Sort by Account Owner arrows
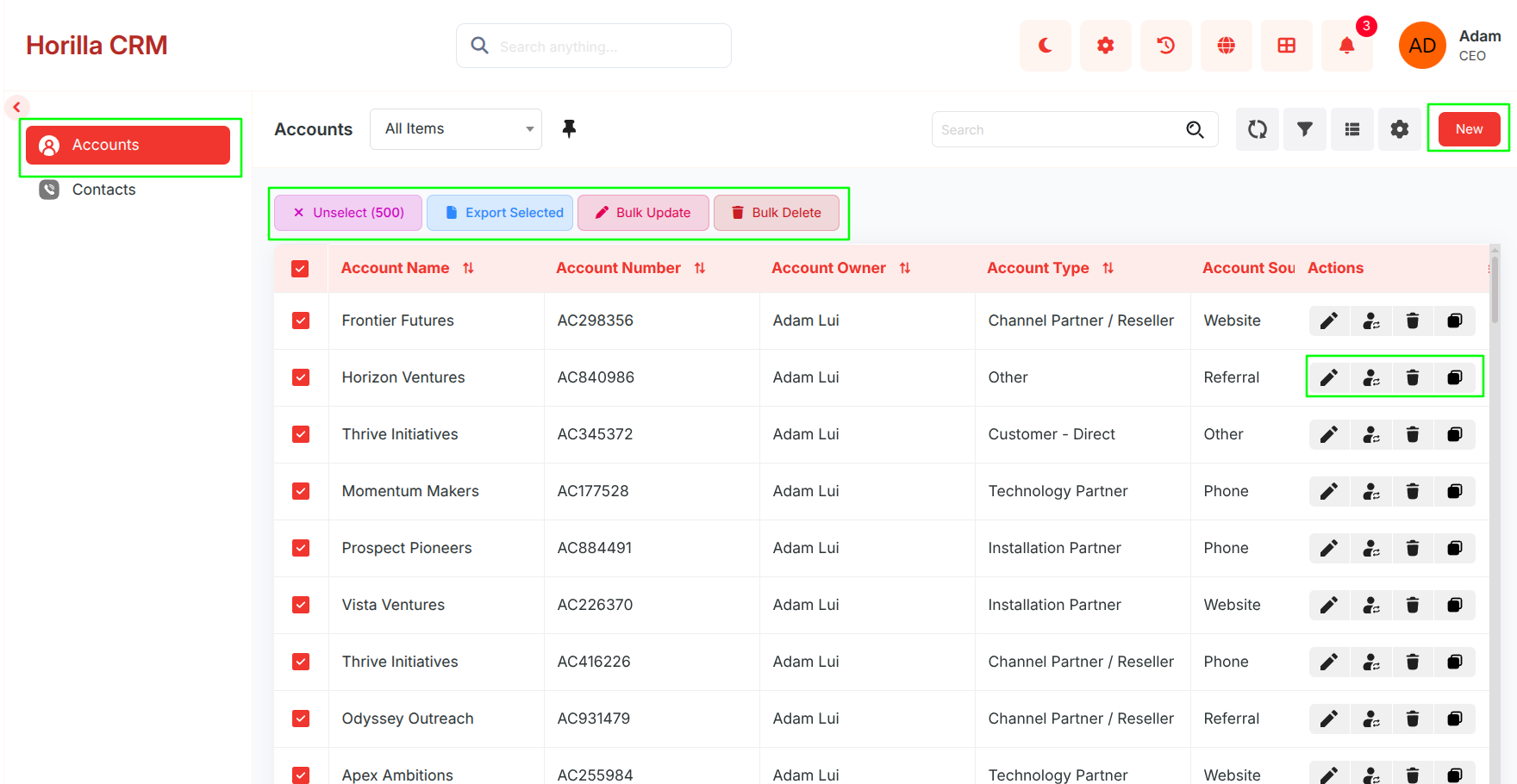This screenshot has width=1517, height=784. pyautogui.click(x=905, y=268)
